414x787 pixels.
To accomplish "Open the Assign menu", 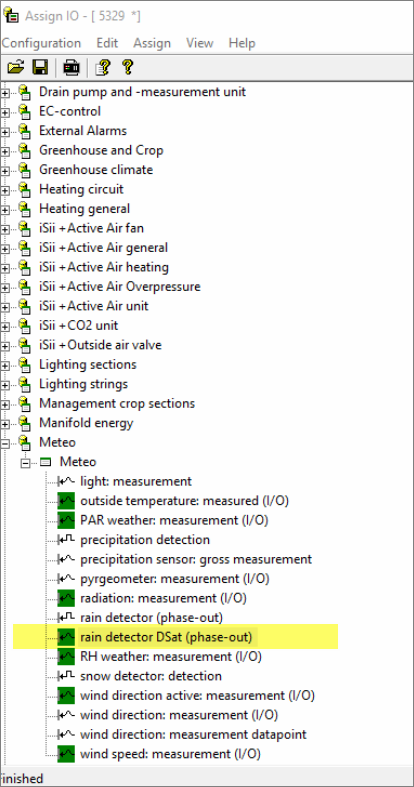I will [152, 43].
